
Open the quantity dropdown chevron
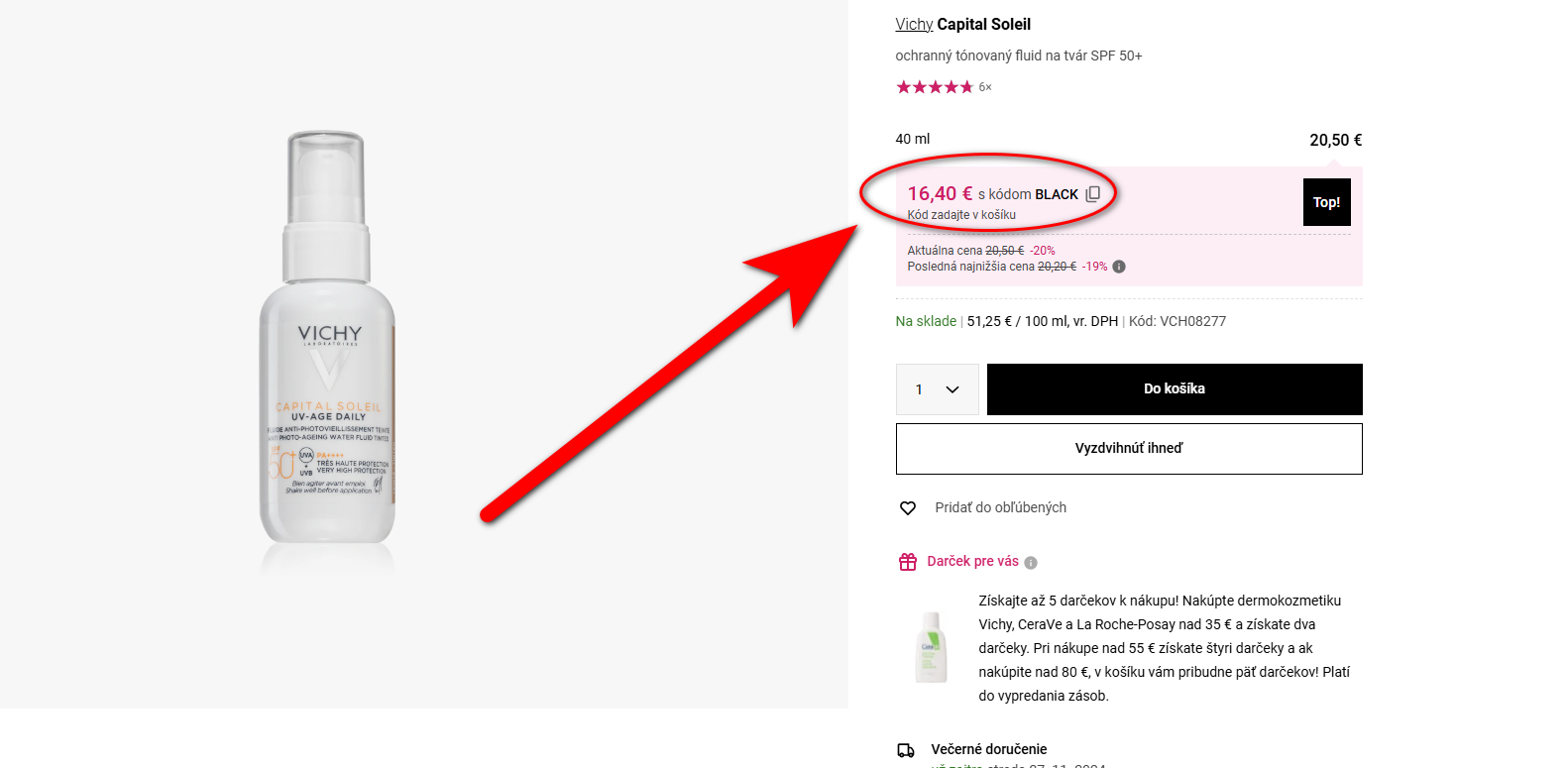(952, 389)
